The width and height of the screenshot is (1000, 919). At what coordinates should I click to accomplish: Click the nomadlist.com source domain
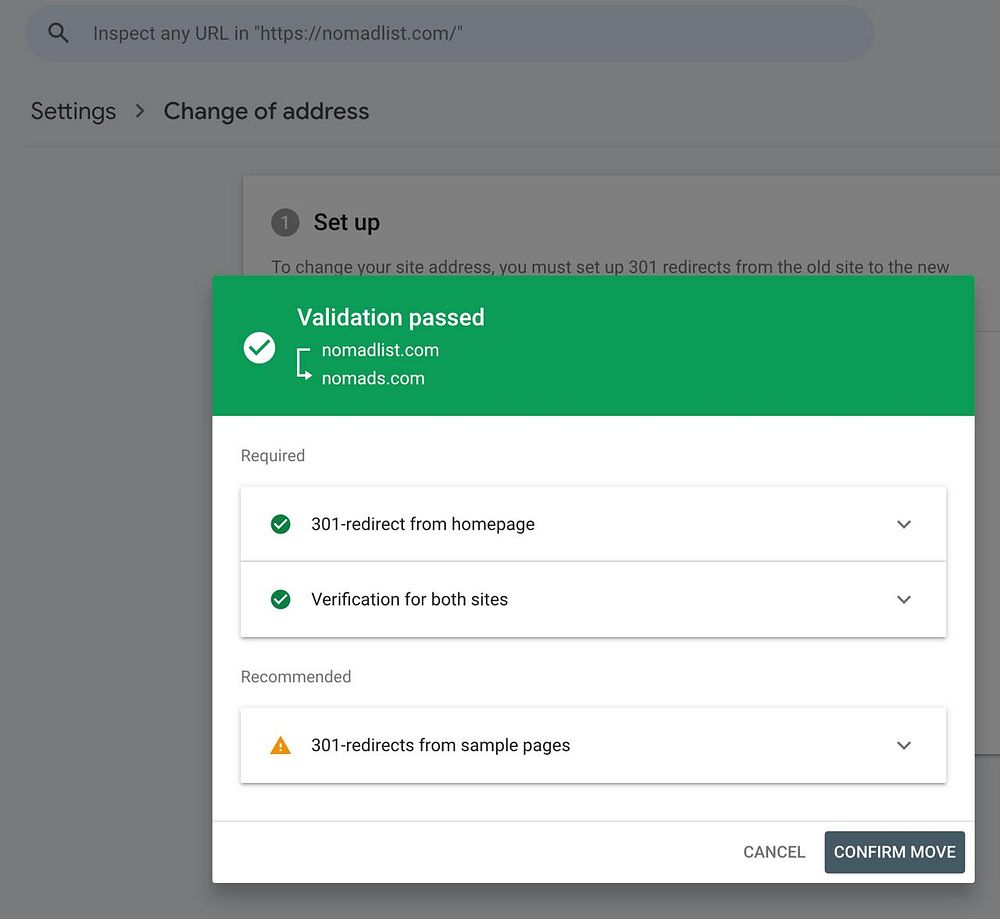point(380,350)
